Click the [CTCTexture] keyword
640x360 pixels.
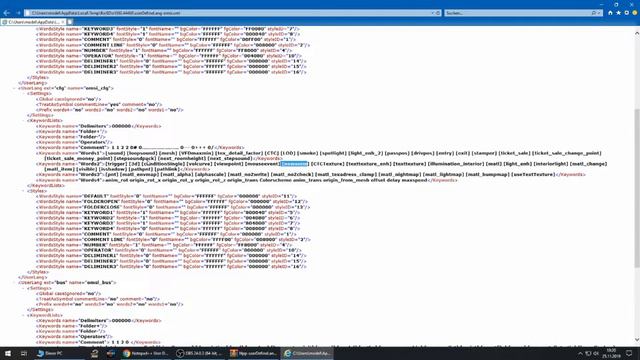pos(327,164)
